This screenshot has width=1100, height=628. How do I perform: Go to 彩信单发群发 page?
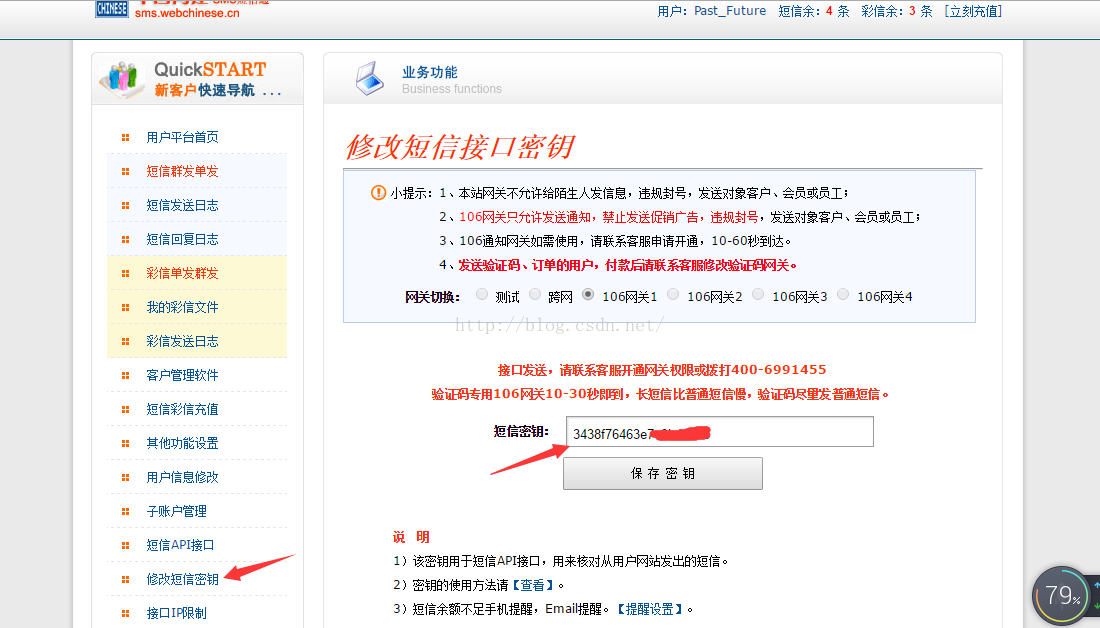pyautogui.click(x=182, y=274)
